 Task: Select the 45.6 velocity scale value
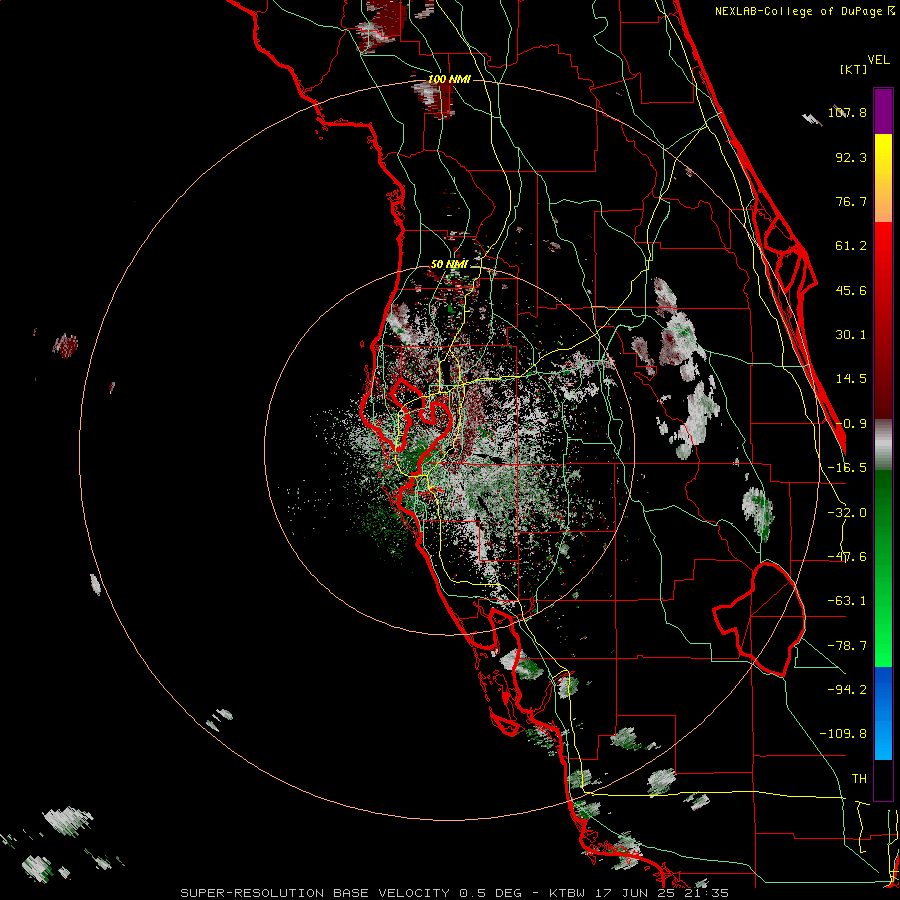851,290
